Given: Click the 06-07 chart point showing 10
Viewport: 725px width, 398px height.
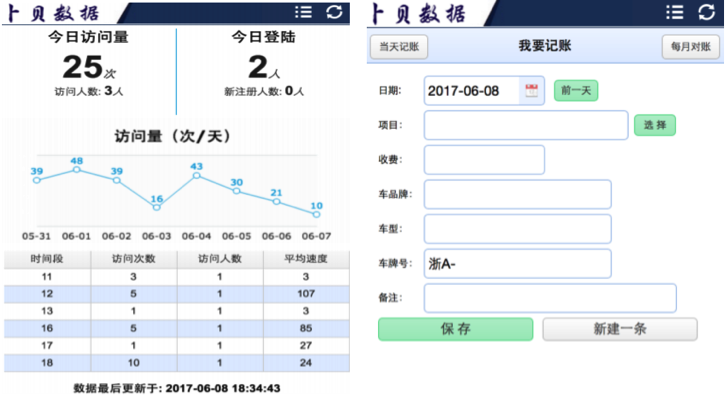Looking at the screenshot, I should point(316,214).
